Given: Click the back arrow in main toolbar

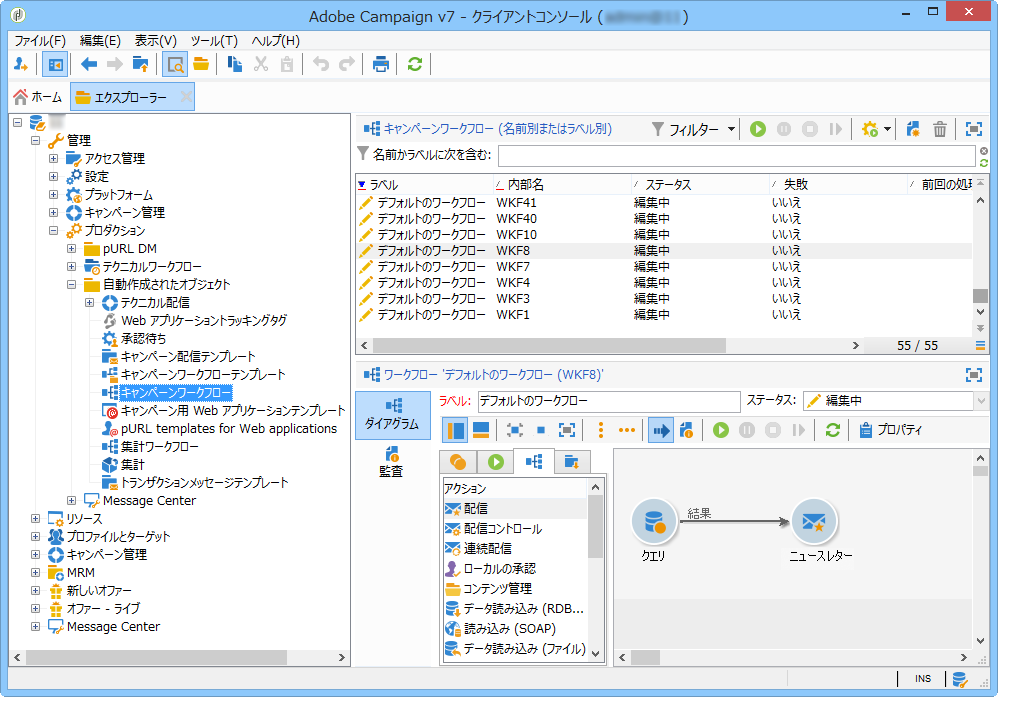Looking at the screenshot, I should (x=88, y=64).
